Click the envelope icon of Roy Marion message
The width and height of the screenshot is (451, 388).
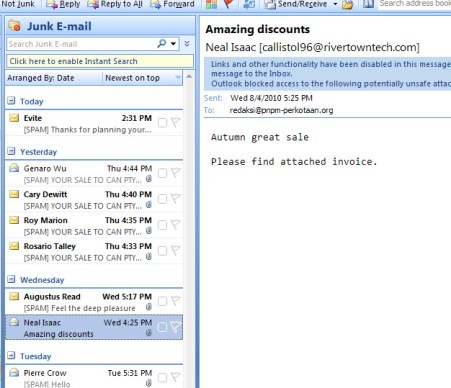tap(14, 220)
